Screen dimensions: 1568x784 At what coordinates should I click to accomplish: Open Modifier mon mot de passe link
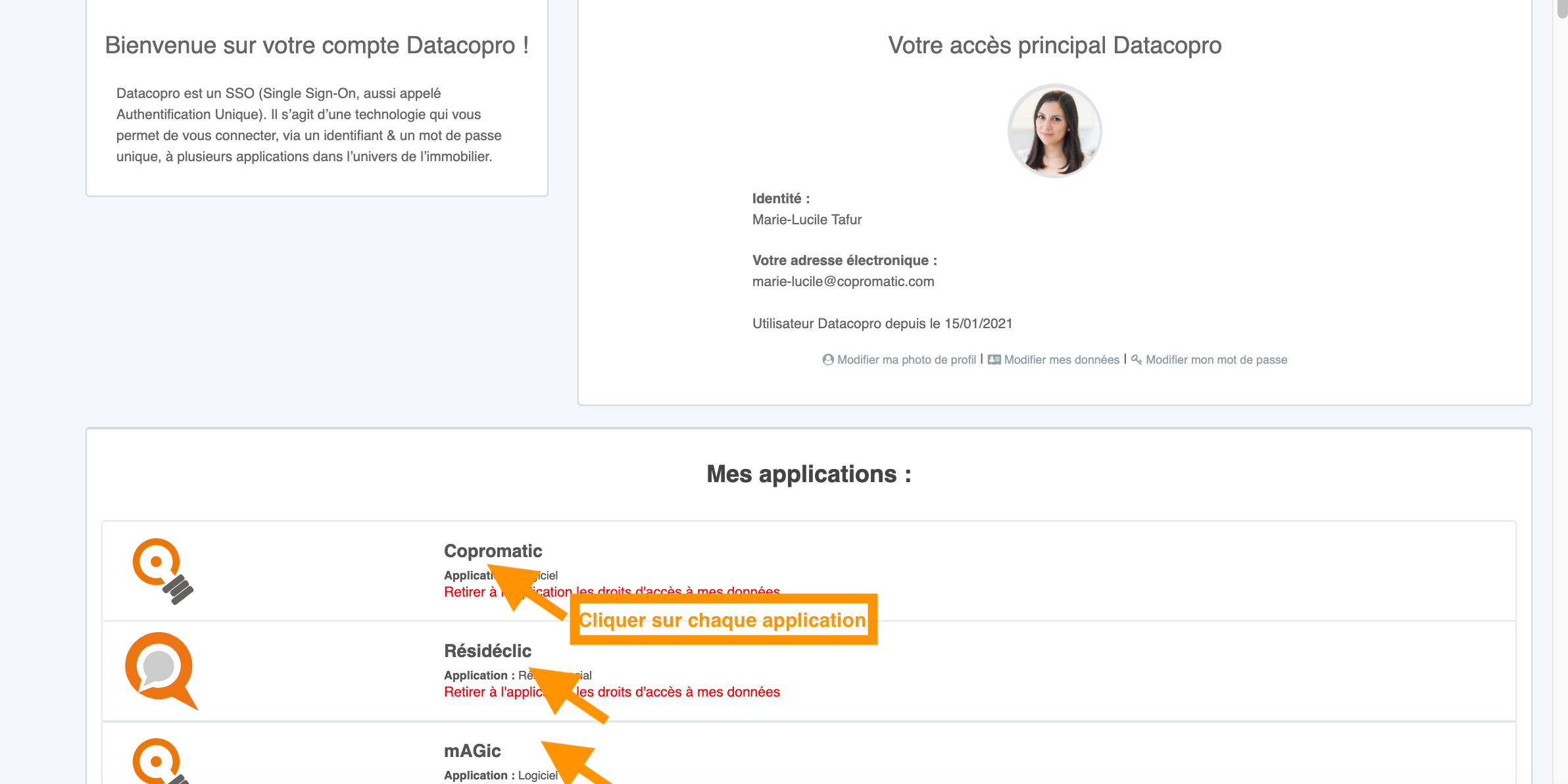click(1216, 360)
